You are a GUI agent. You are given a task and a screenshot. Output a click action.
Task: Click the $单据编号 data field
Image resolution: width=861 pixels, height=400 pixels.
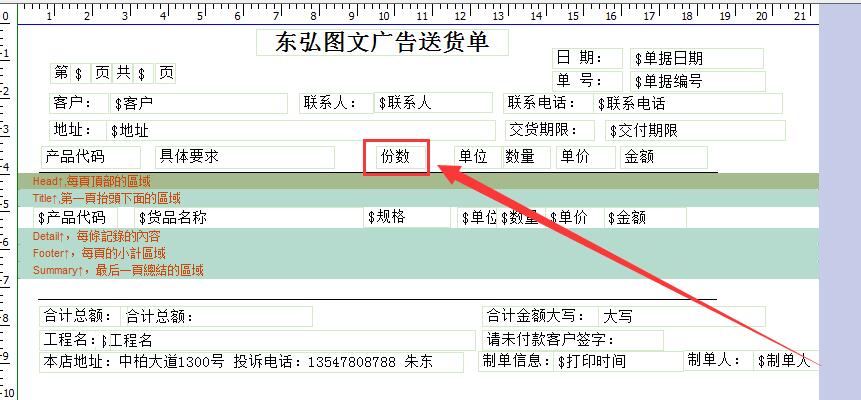[x=697, y=82]
